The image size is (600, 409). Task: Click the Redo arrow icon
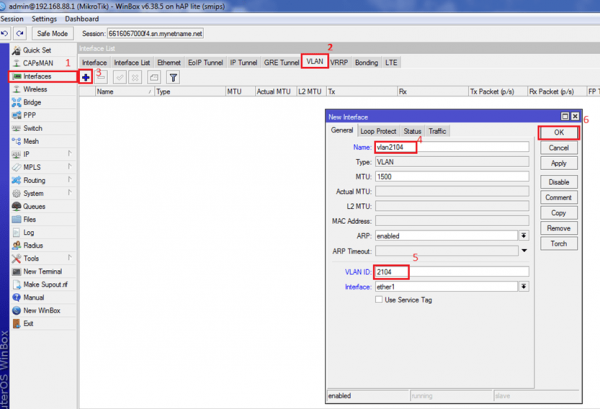coord(20,34)
